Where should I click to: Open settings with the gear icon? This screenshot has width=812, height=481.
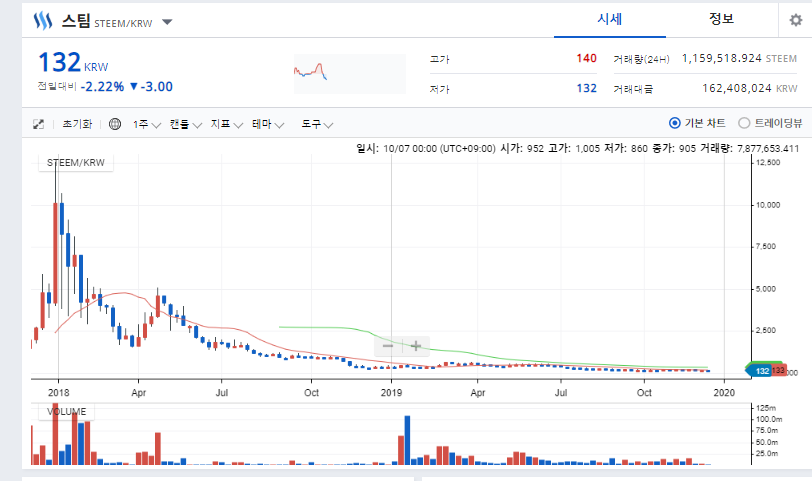795,20
